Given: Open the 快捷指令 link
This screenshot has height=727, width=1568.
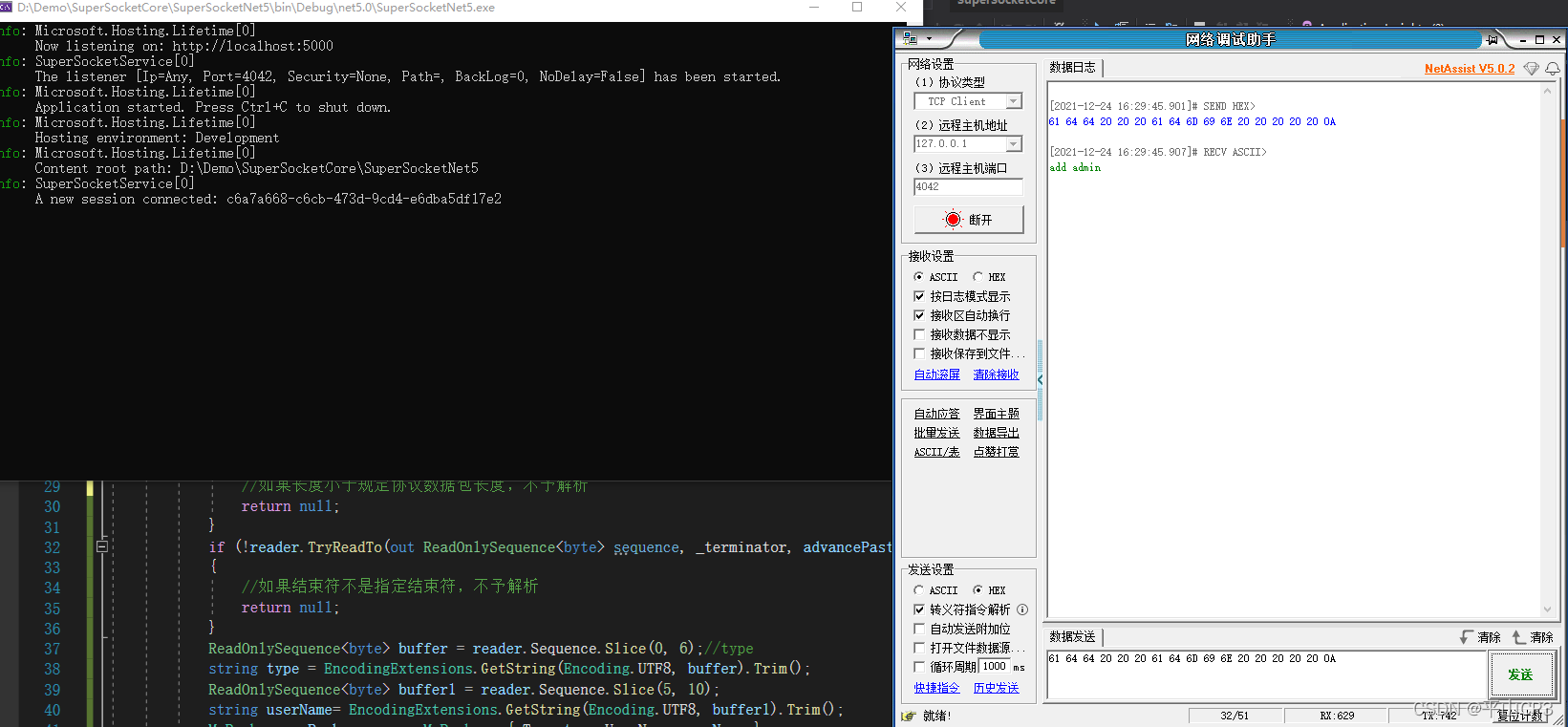Looking at the screenshot, I should [x=936, y=688].
